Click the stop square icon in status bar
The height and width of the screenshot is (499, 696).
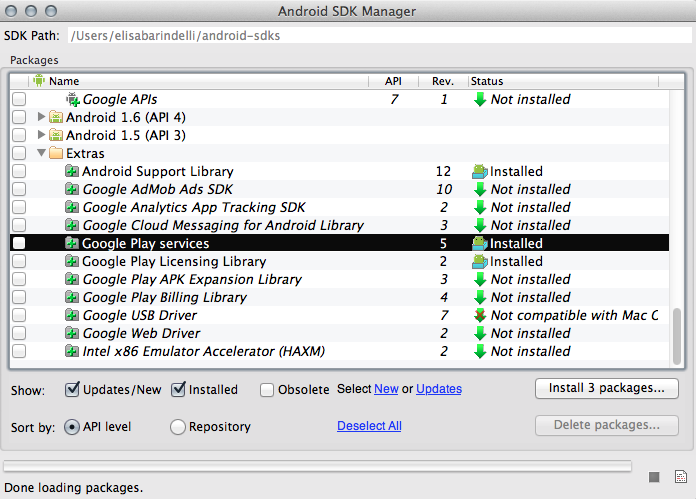tap(654, 477)
